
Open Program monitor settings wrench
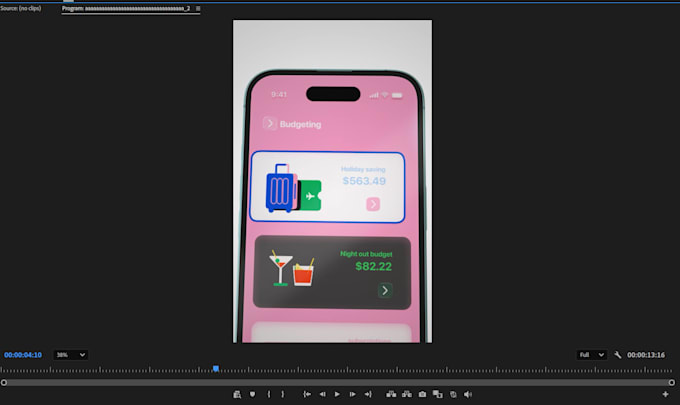(618, 355)
